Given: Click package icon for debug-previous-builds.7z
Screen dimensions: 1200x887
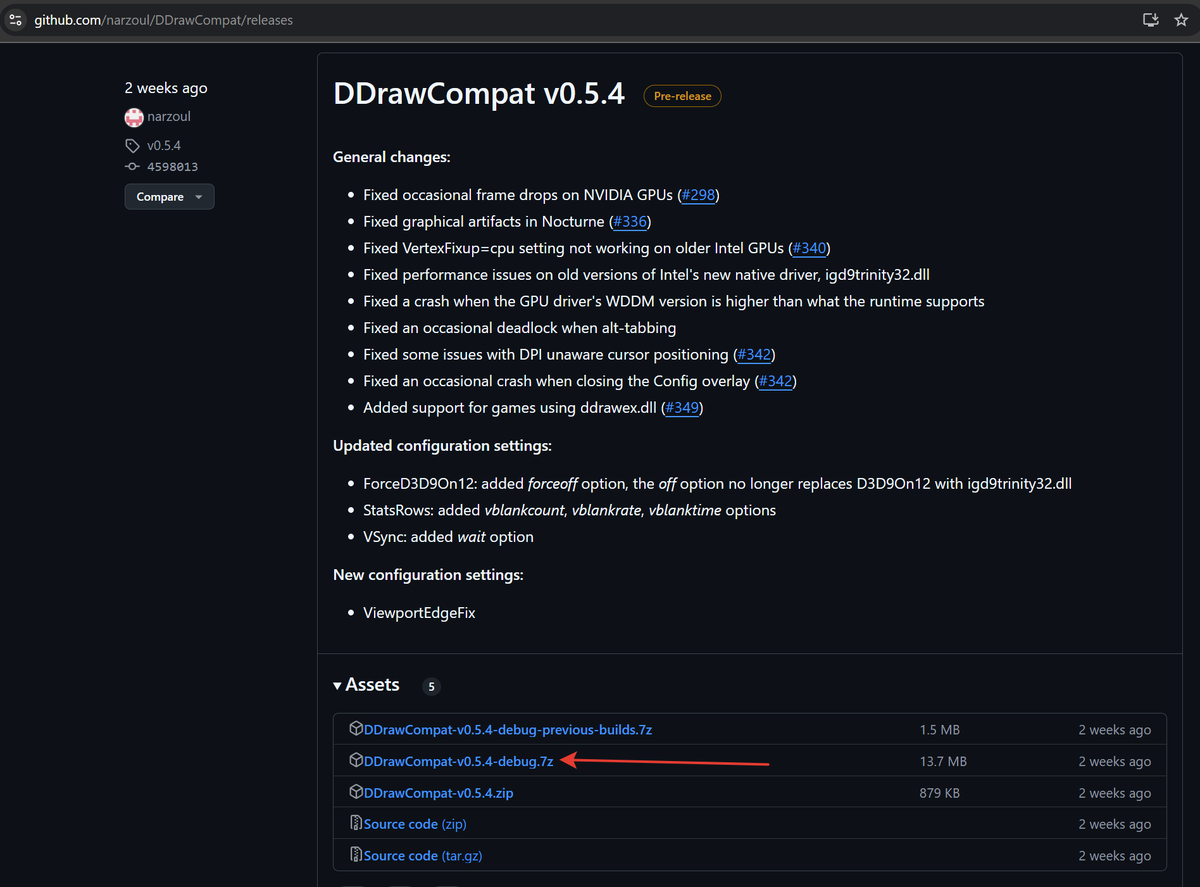Looking at the screenshot, I should pos(355,729).
